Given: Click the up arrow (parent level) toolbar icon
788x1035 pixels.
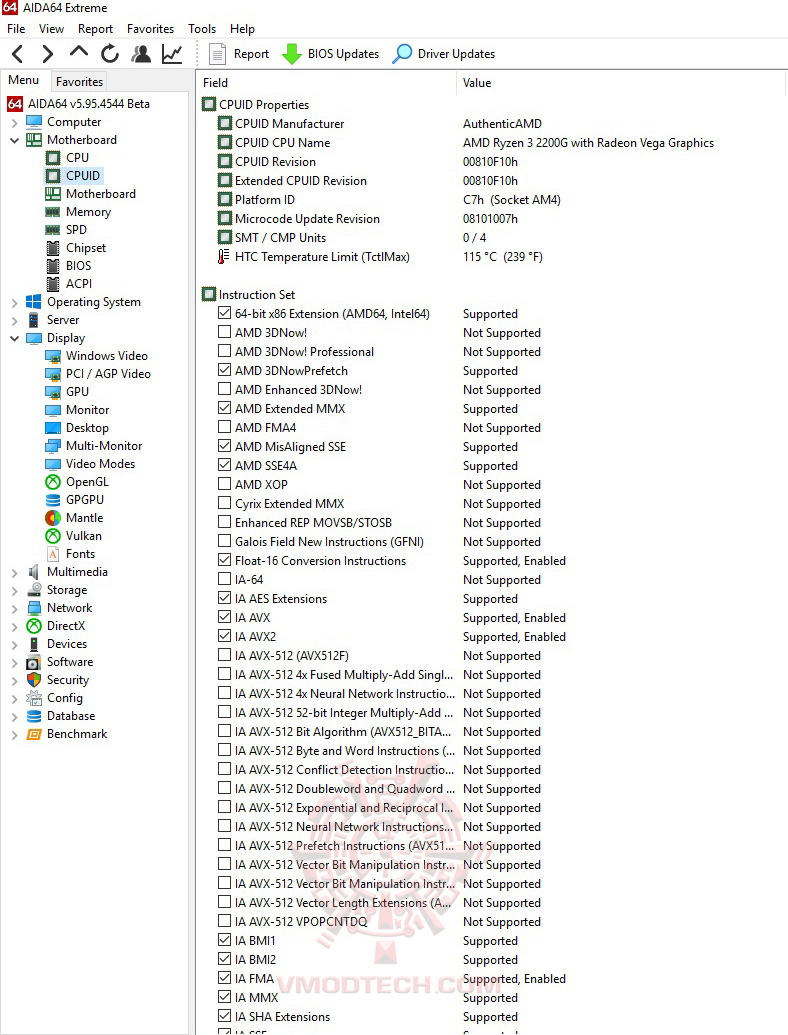Looking at the screenshot, I should click(x=79, y=52).
